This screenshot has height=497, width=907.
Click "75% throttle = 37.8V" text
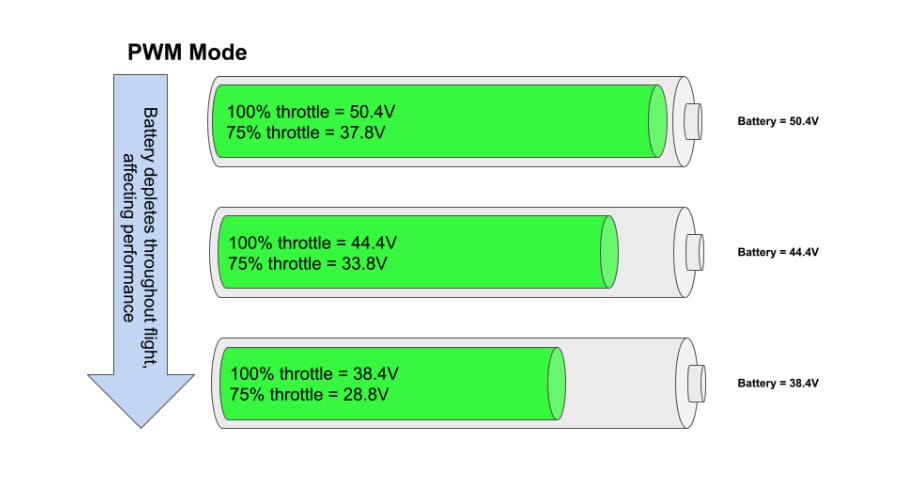pos(306,132)
